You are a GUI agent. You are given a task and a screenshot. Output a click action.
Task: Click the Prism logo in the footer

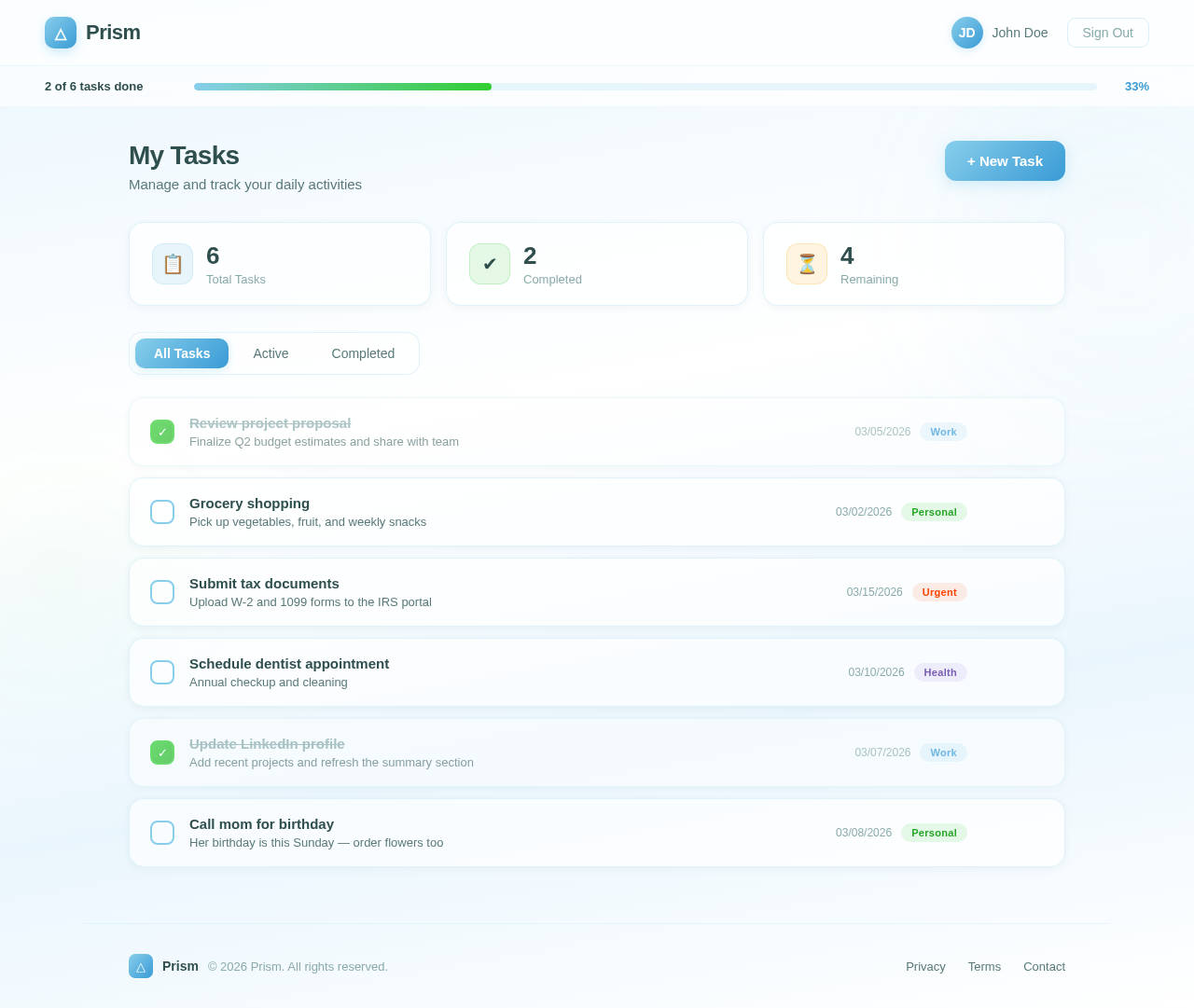tap(140, 967)
